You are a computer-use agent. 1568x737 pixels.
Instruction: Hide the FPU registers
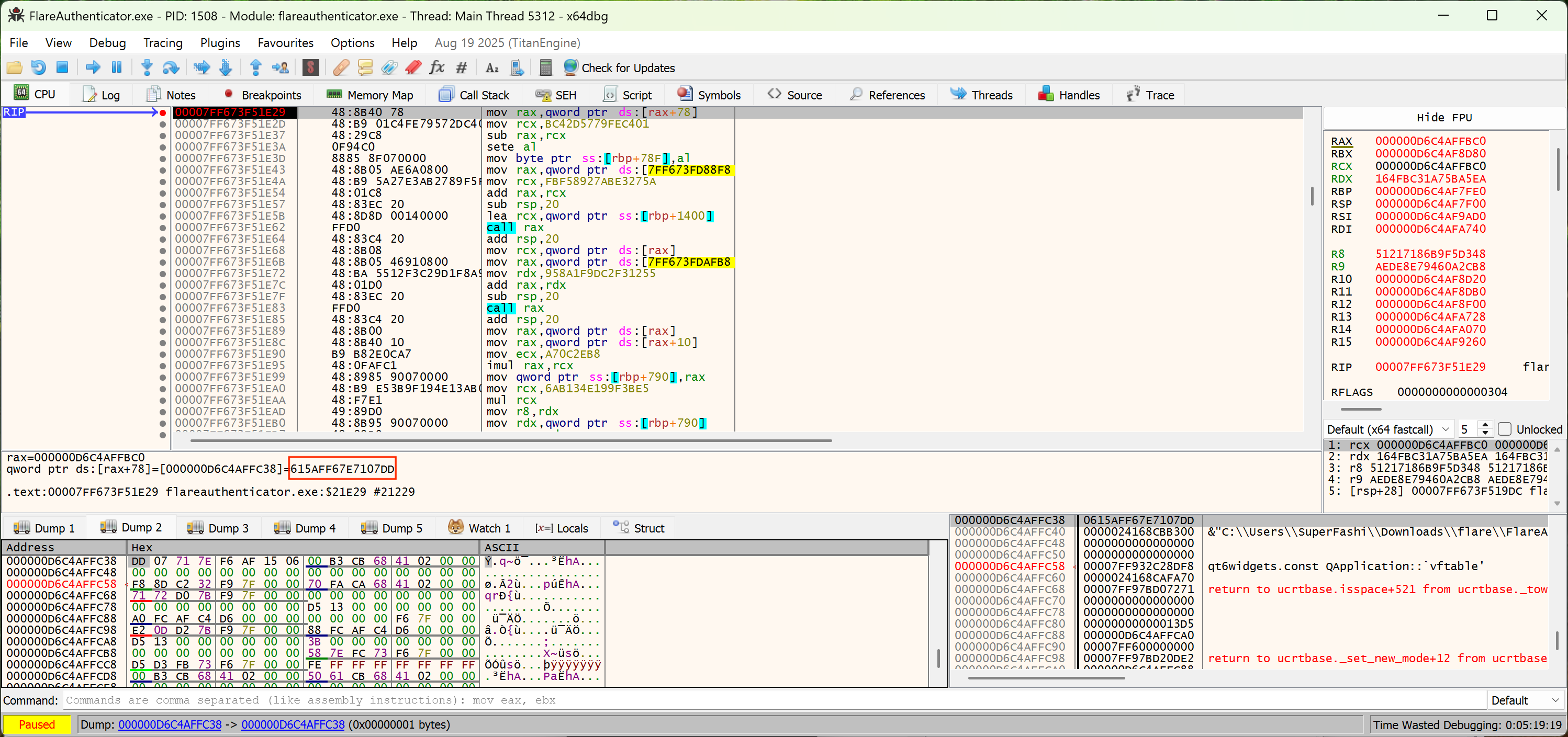tap(1444, 117)
